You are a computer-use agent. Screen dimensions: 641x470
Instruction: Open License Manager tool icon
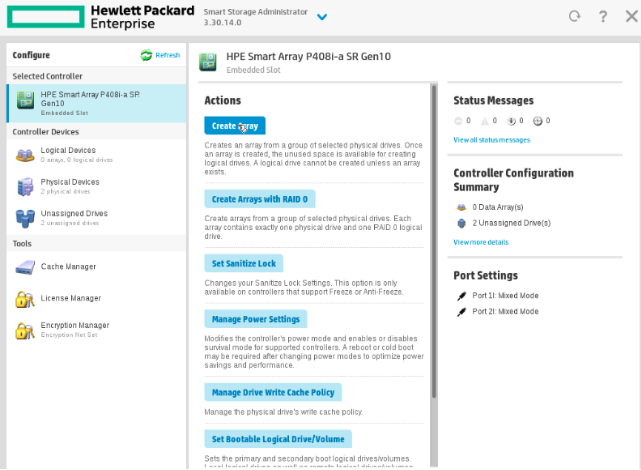(25, 299)
